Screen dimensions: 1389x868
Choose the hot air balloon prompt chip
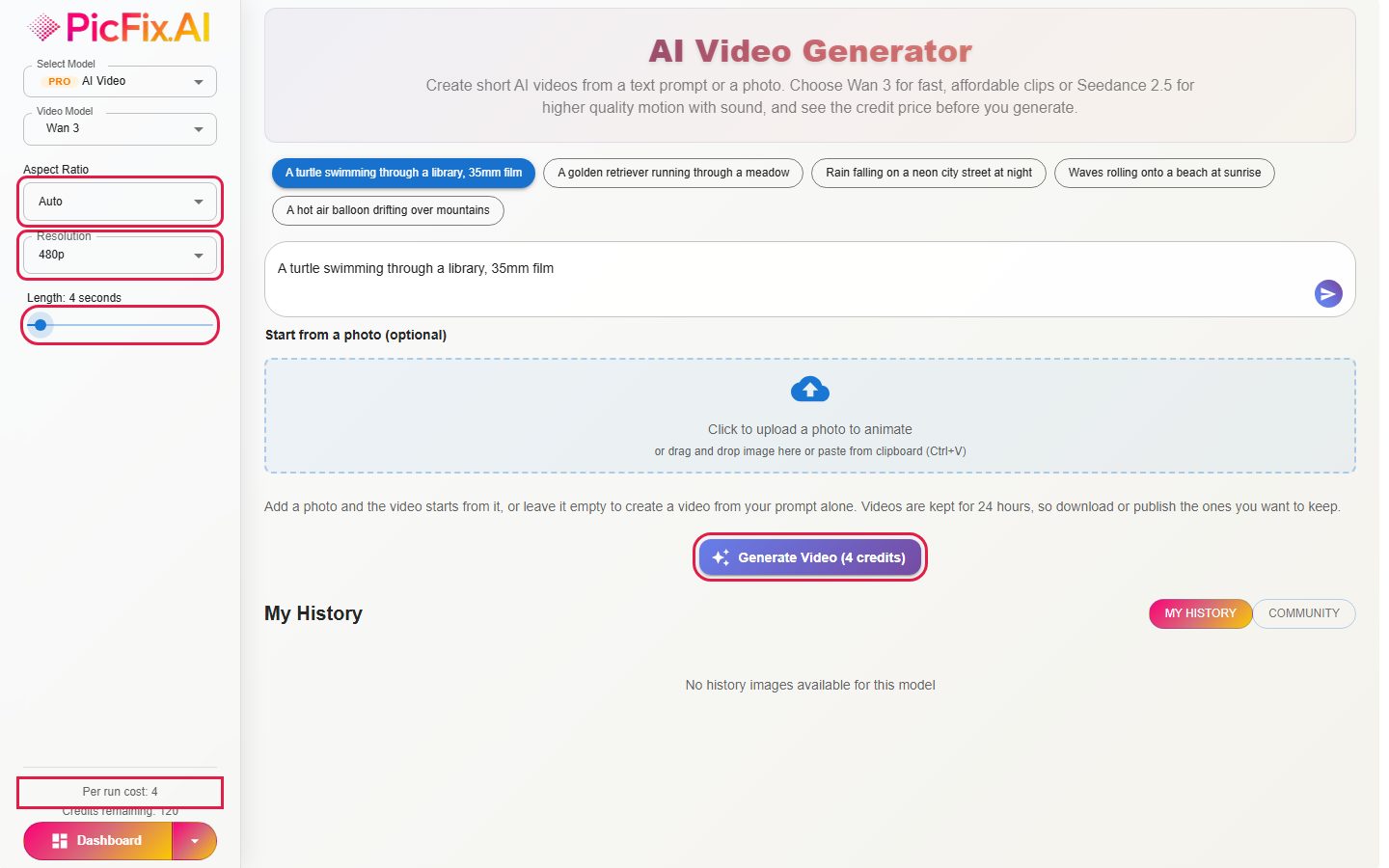point(388,210)
